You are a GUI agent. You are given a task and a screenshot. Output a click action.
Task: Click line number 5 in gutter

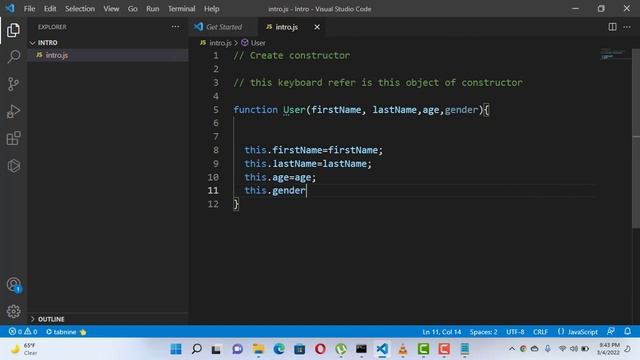tap(216, 109)
